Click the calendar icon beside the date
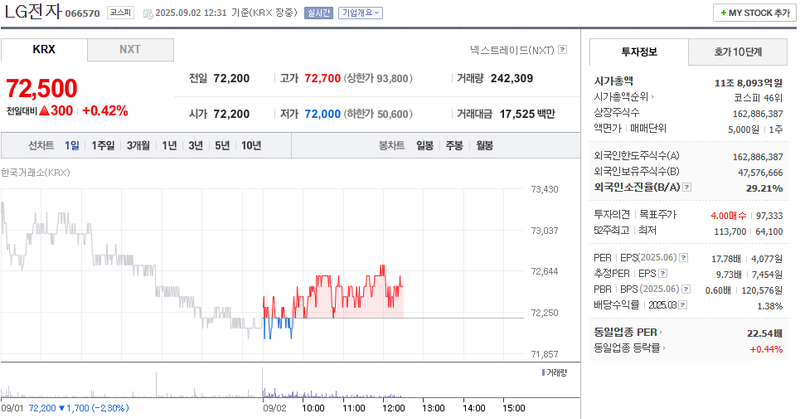The height and width of the screenshot is (419, 800). coord(148,14)
